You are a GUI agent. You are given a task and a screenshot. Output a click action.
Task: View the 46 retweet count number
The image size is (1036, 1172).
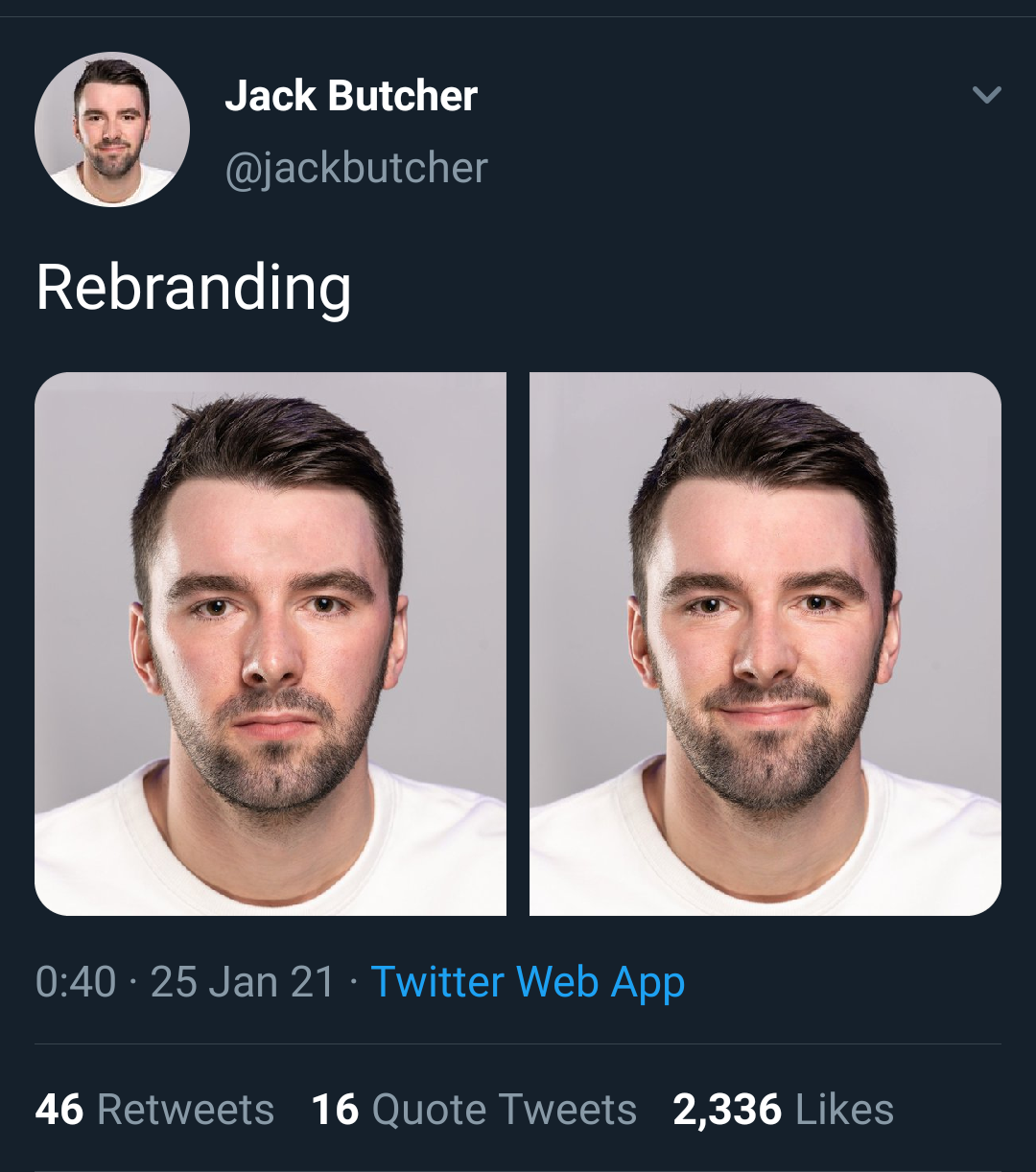pyautogui.click(x=59, y=1110)
